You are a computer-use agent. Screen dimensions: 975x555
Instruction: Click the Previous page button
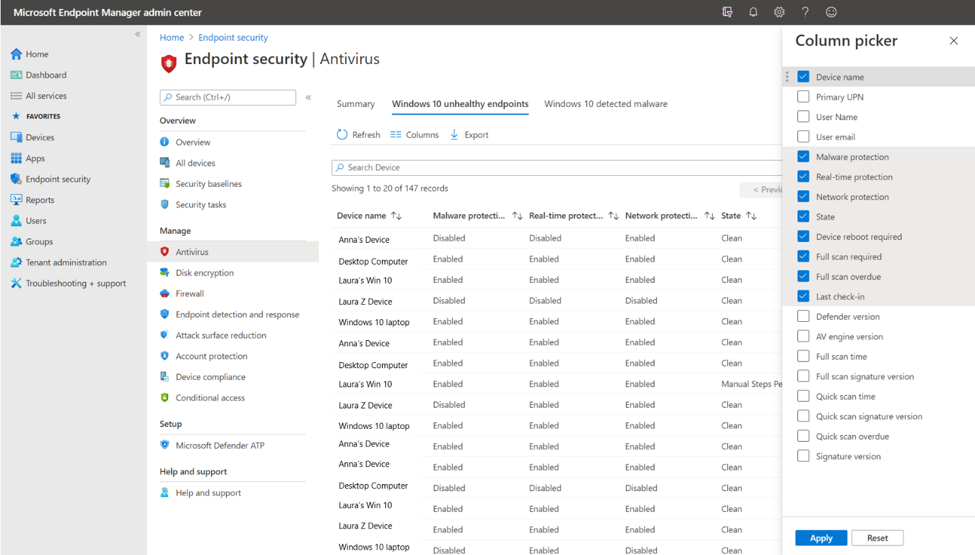[762, 190]
